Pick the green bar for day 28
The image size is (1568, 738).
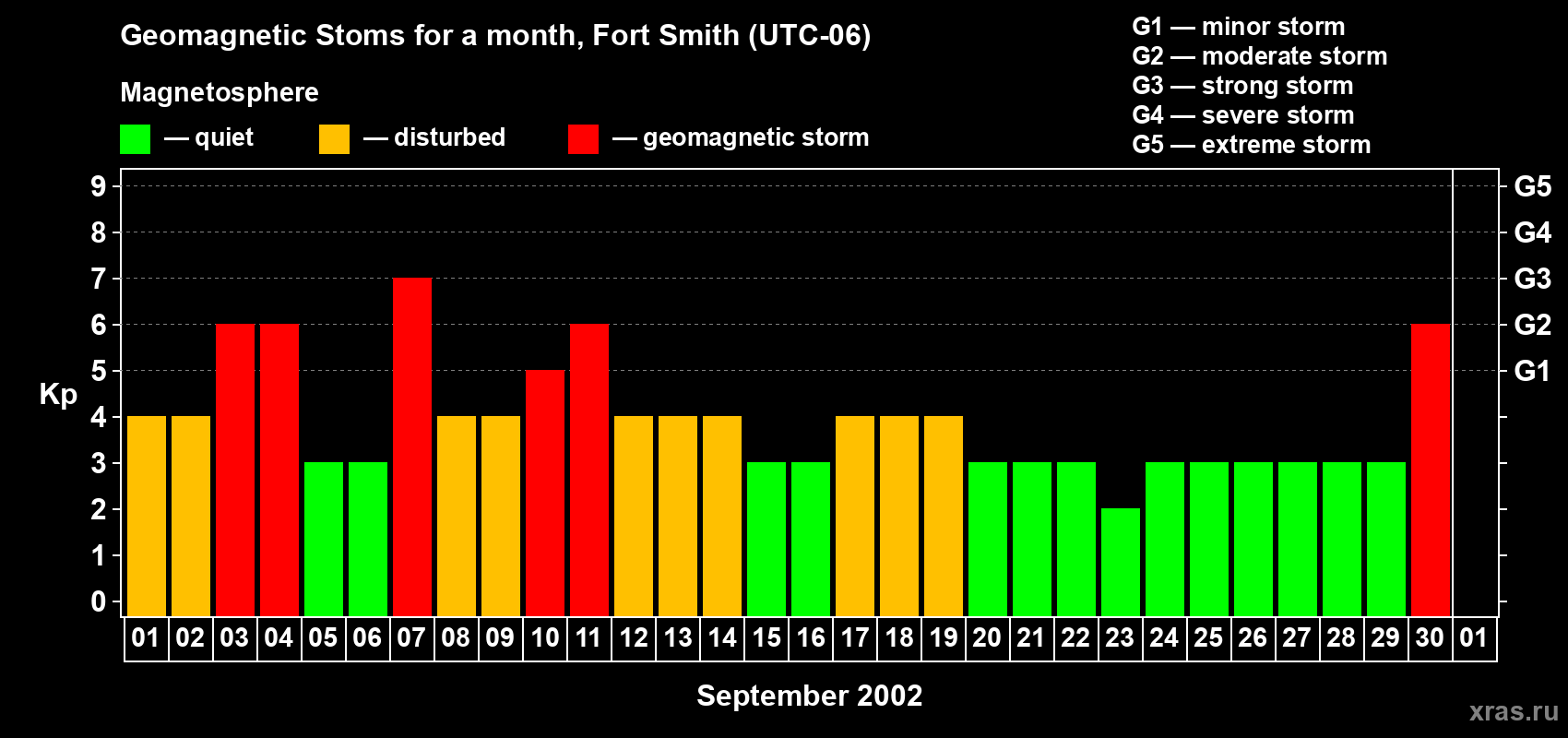[1342, 540]
